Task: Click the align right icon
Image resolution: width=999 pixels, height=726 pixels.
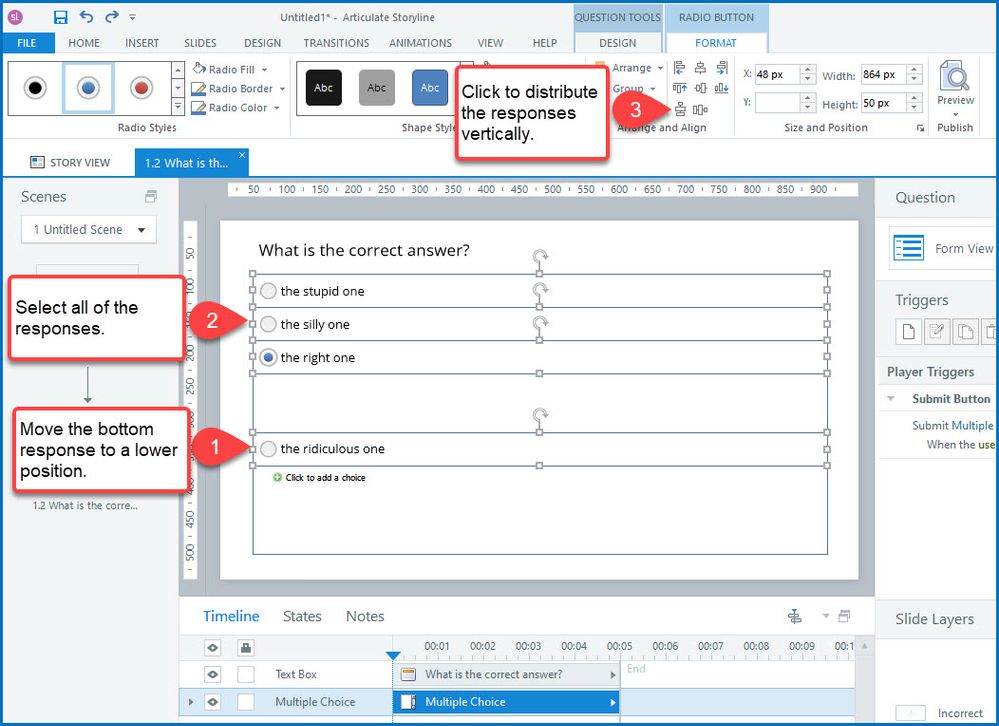Action: tap(721, 68)
